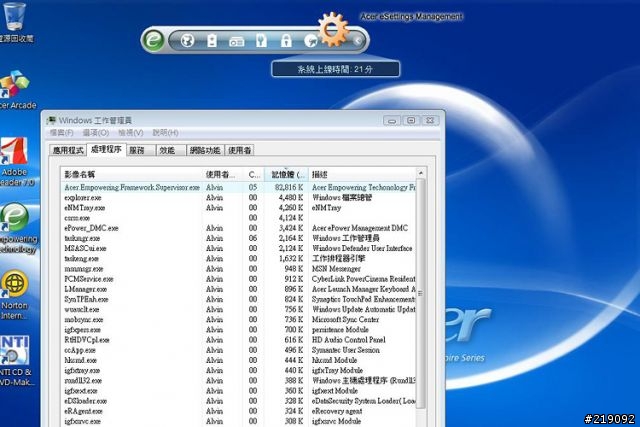Open the eNet network globe icon

[187, 40]
